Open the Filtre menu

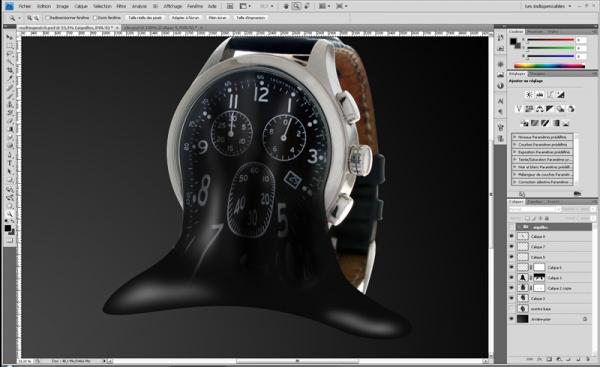tap(121, 6)
